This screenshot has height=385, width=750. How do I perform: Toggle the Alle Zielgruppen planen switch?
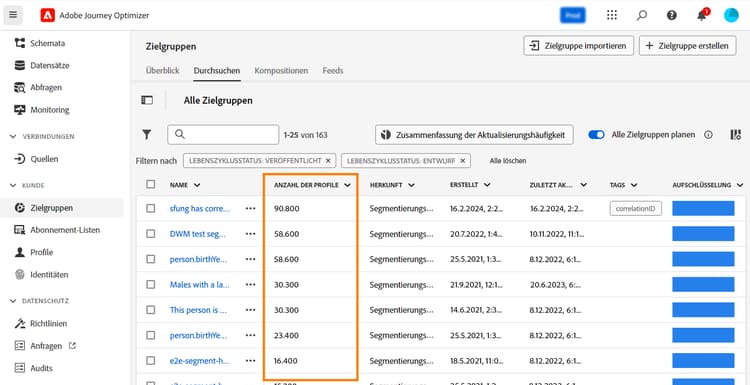tap(596, 135)
